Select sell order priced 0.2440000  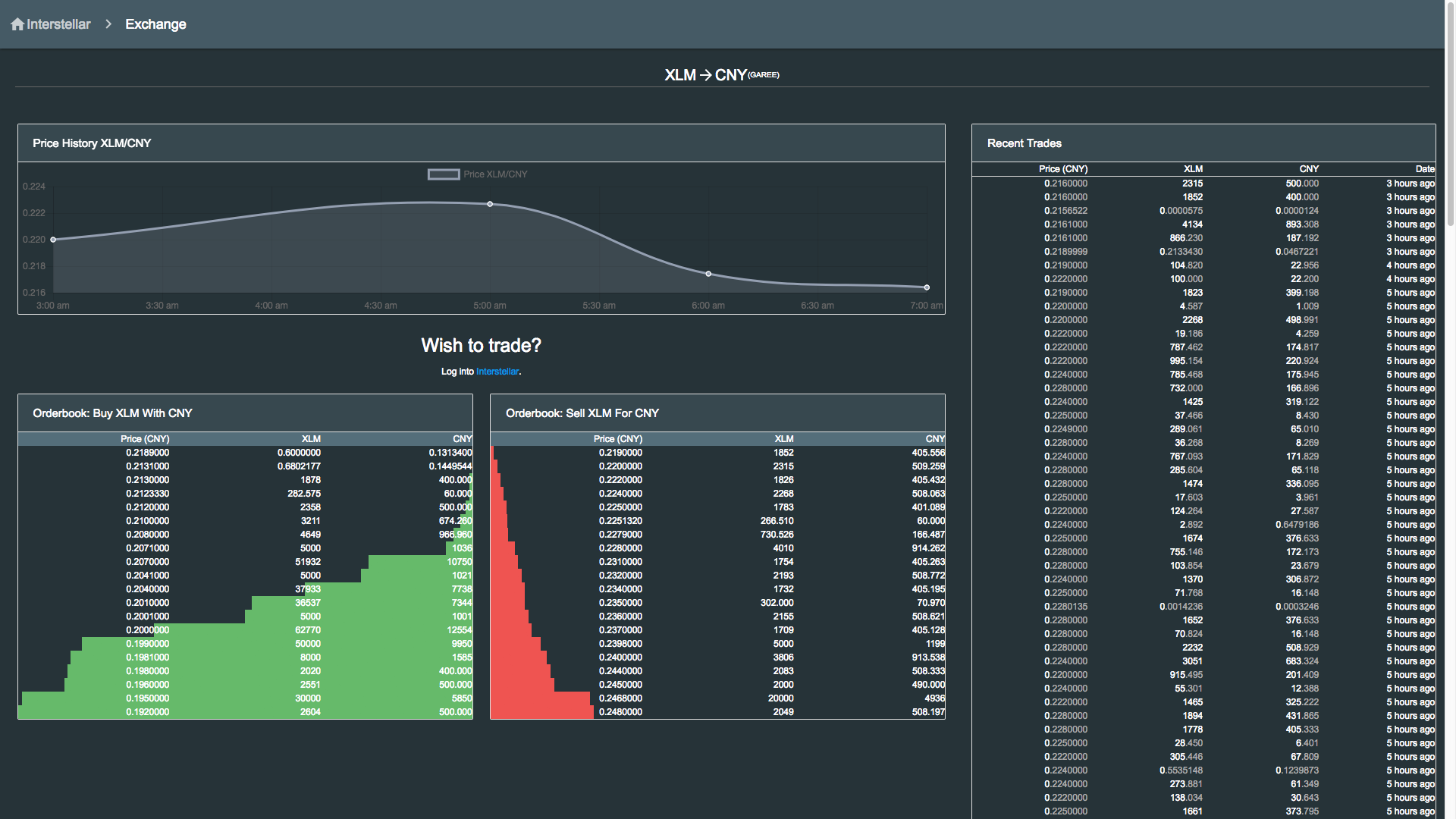point(717,671)
